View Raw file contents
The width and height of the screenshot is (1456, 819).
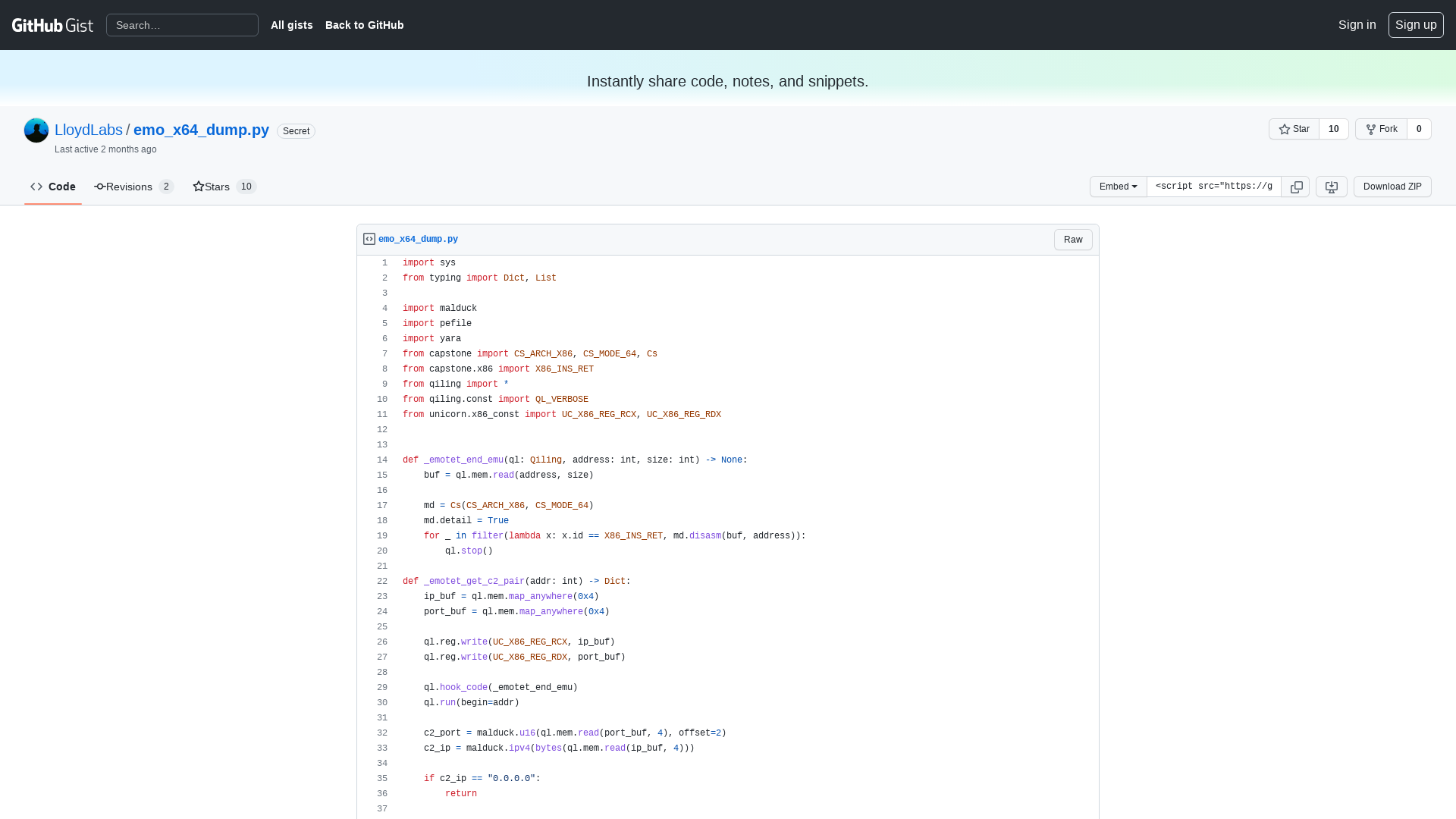click(x=1073, y=240)
